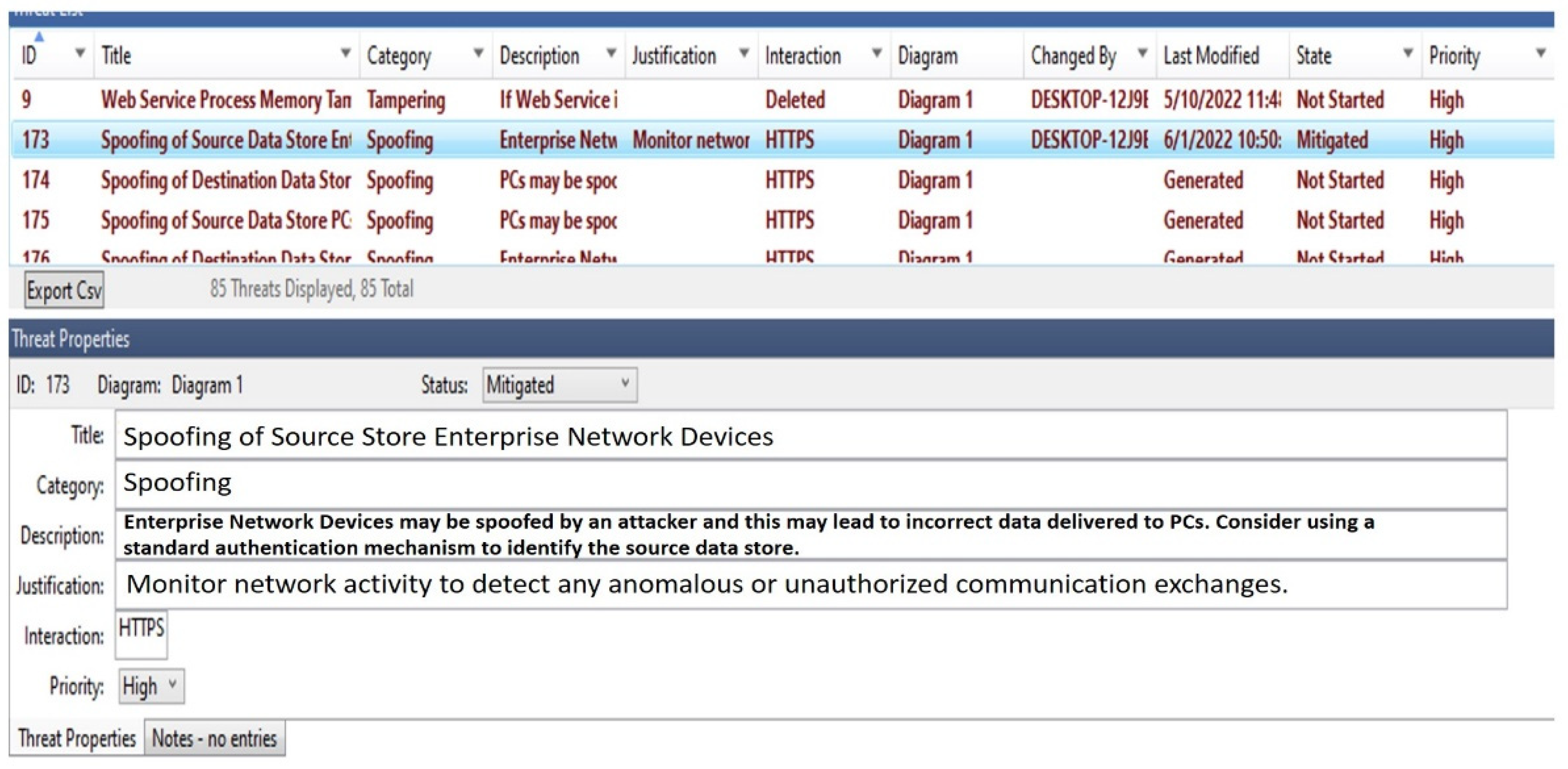The width and height of the screenshot is (1568, 769).
Task: Click in the Description text field
Action: click(x=810, y=534)
